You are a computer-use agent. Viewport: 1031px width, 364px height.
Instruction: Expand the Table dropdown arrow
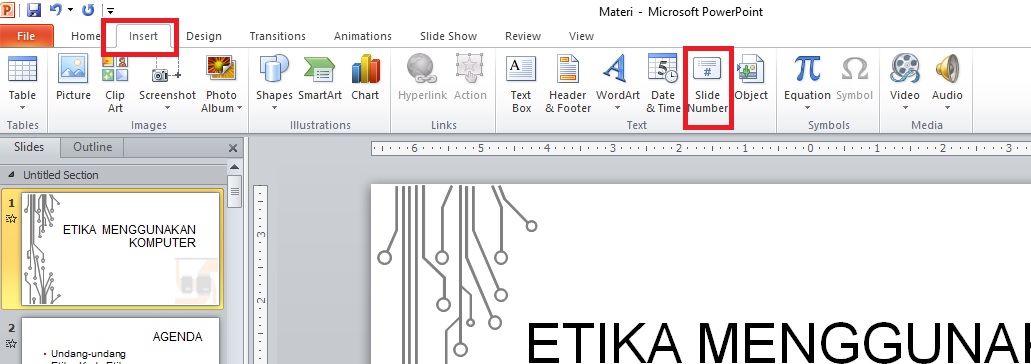22,108
